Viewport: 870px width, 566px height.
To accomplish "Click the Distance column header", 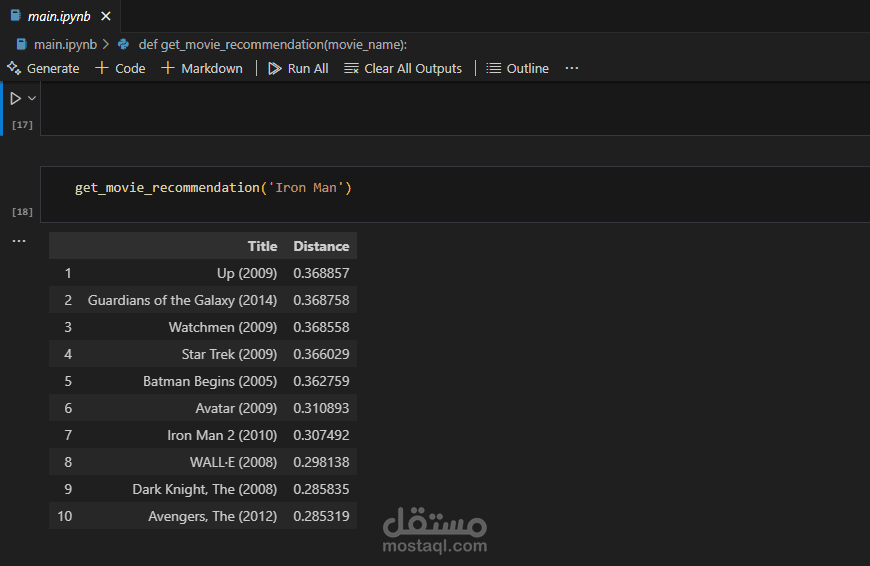I will pos(321,246).
